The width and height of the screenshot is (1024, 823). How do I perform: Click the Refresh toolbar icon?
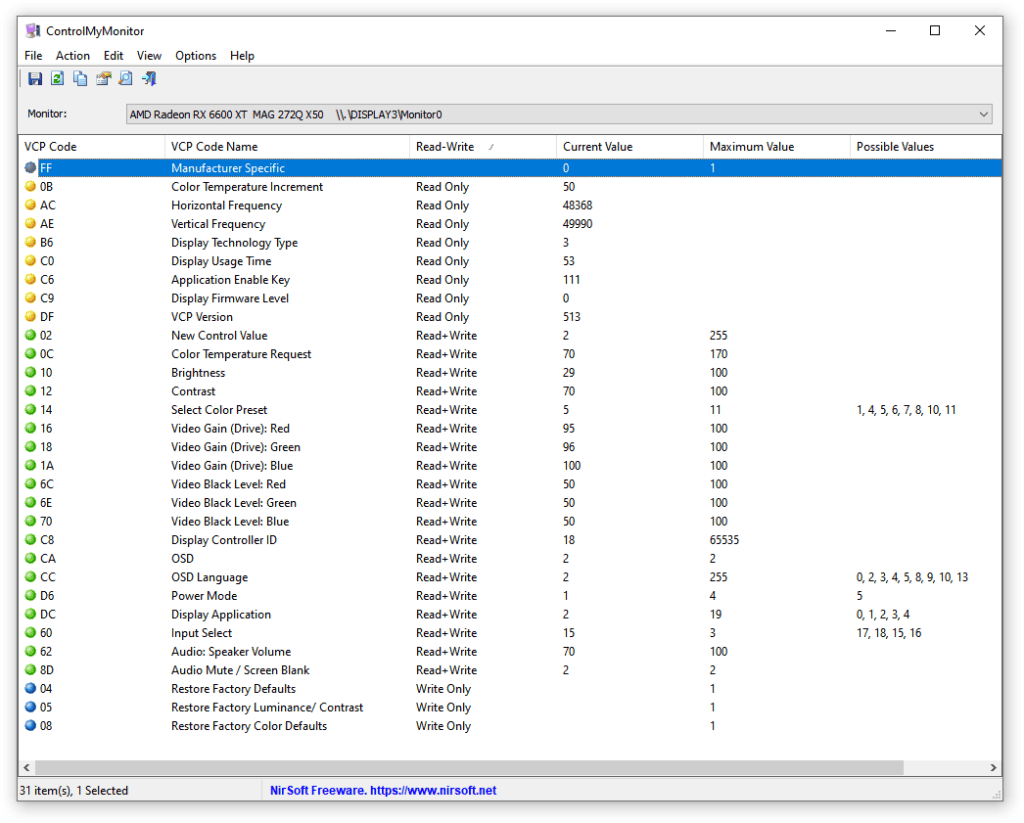[x=57, y=79]
